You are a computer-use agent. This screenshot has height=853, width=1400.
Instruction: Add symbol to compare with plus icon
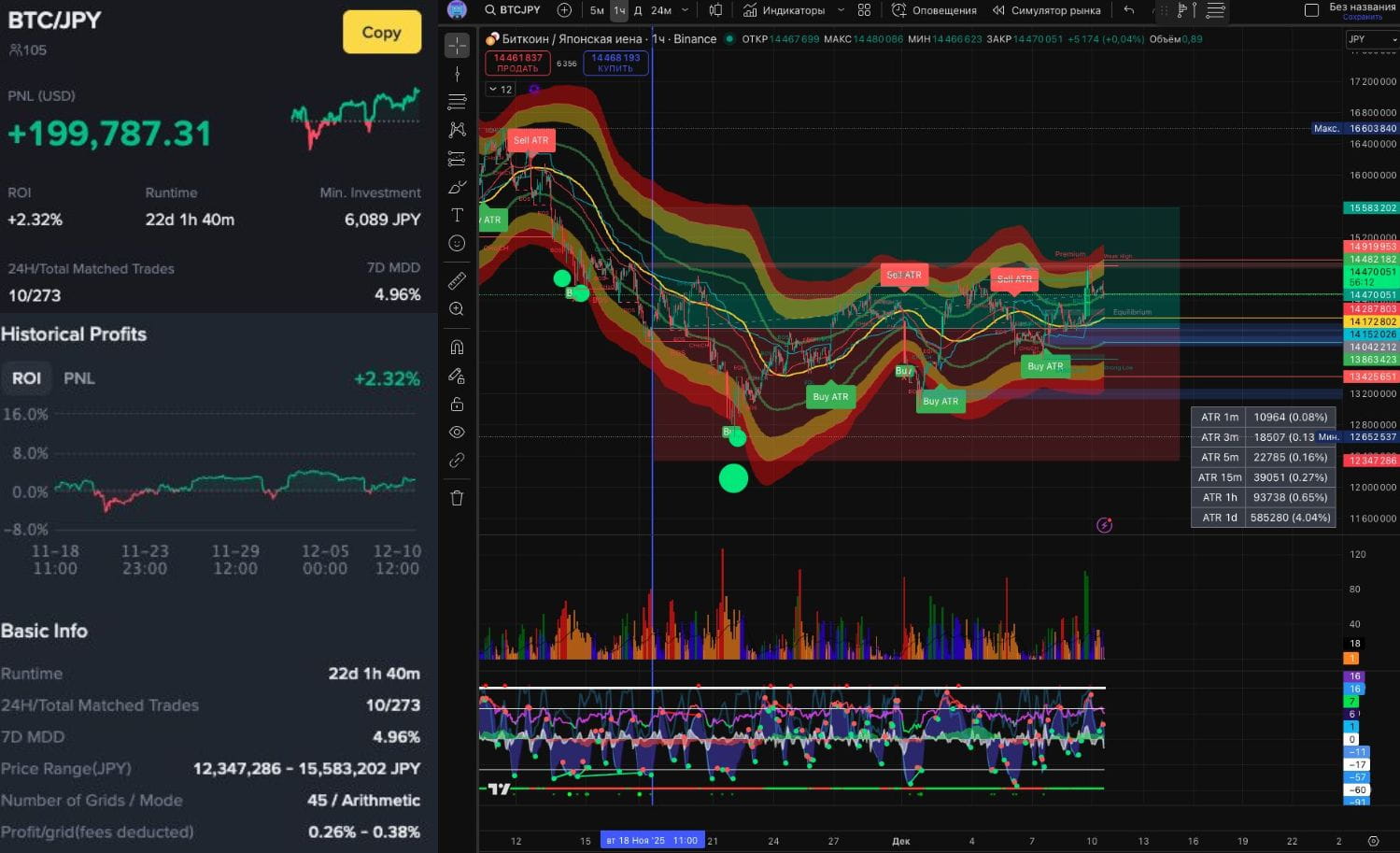[x=564, y=10]
